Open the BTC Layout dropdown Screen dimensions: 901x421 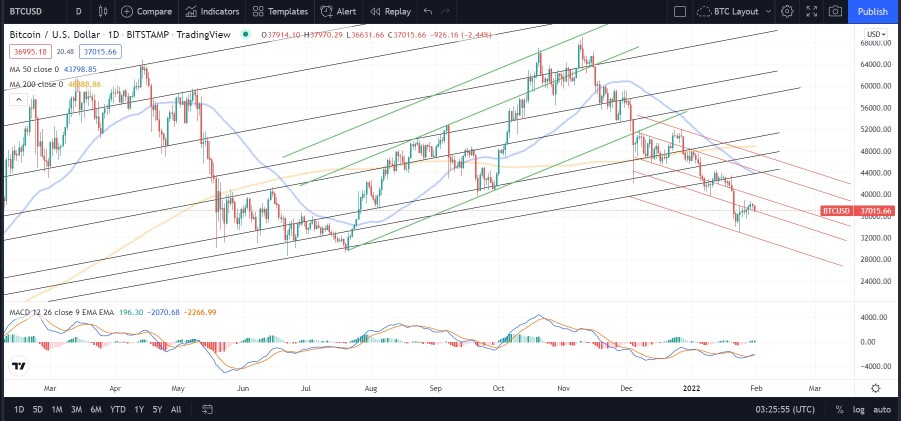pyautogui.click(x=734, y=11)
